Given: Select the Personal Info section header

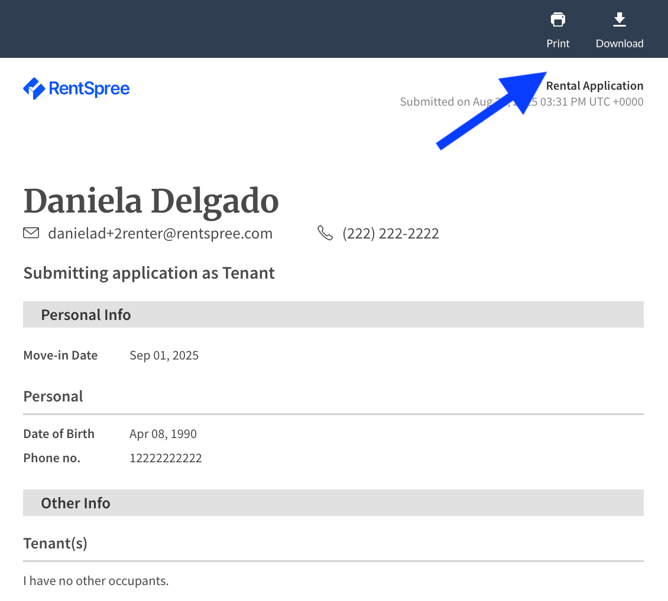Looking at the screenshot, I should pos(333,314).
